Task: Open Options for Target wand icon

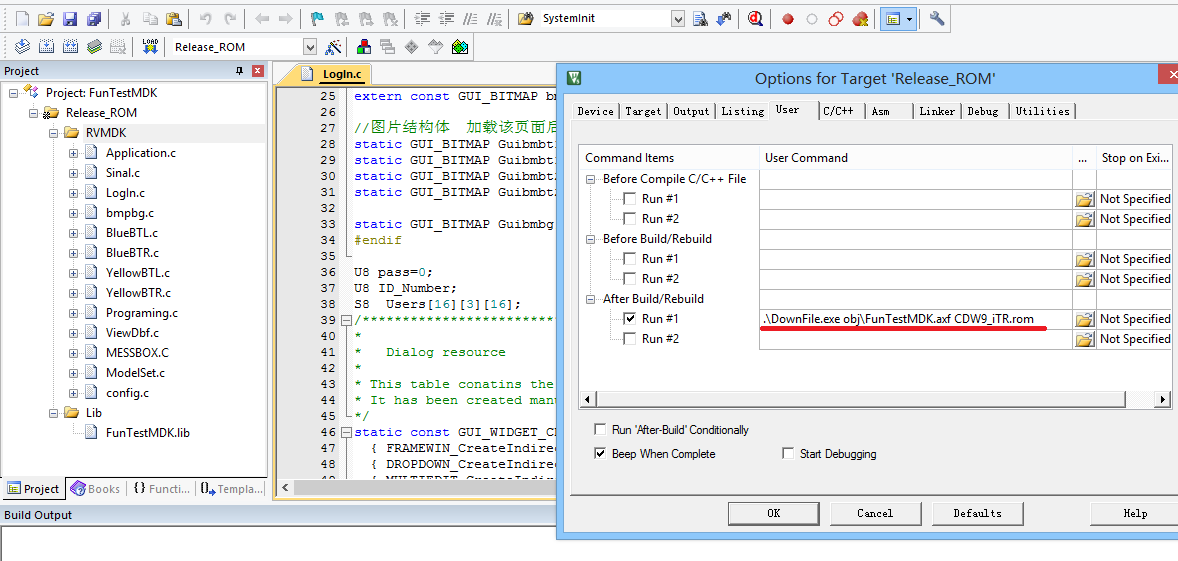Action: point(333,47)
